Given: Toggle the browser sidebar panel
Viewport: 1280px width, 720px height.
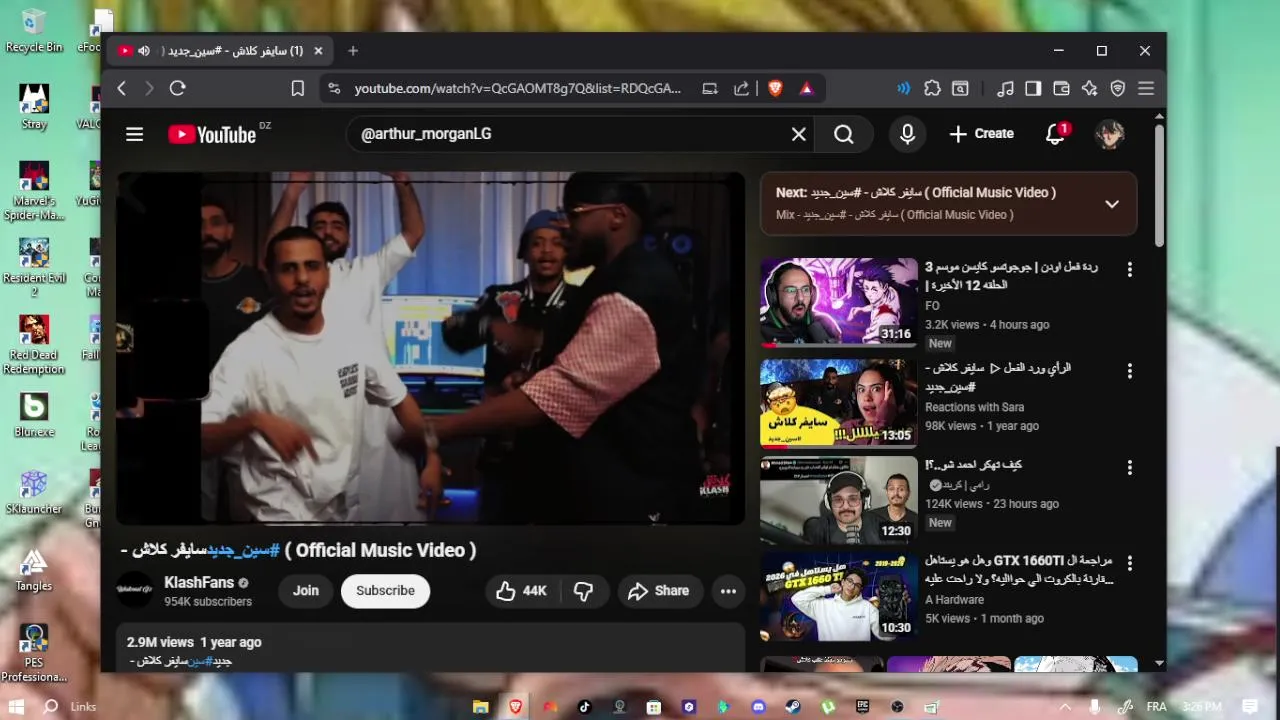Looking at the screenshot, I should [1033, 88].
